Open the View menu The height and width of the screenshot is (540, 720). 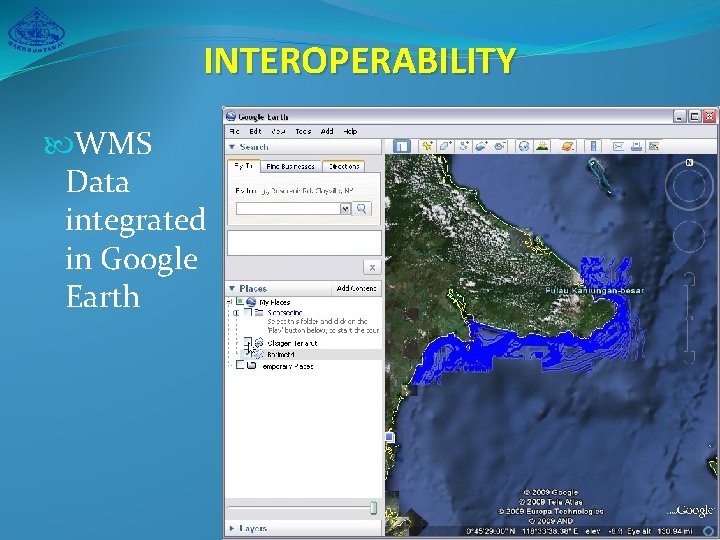coord(278,131)
